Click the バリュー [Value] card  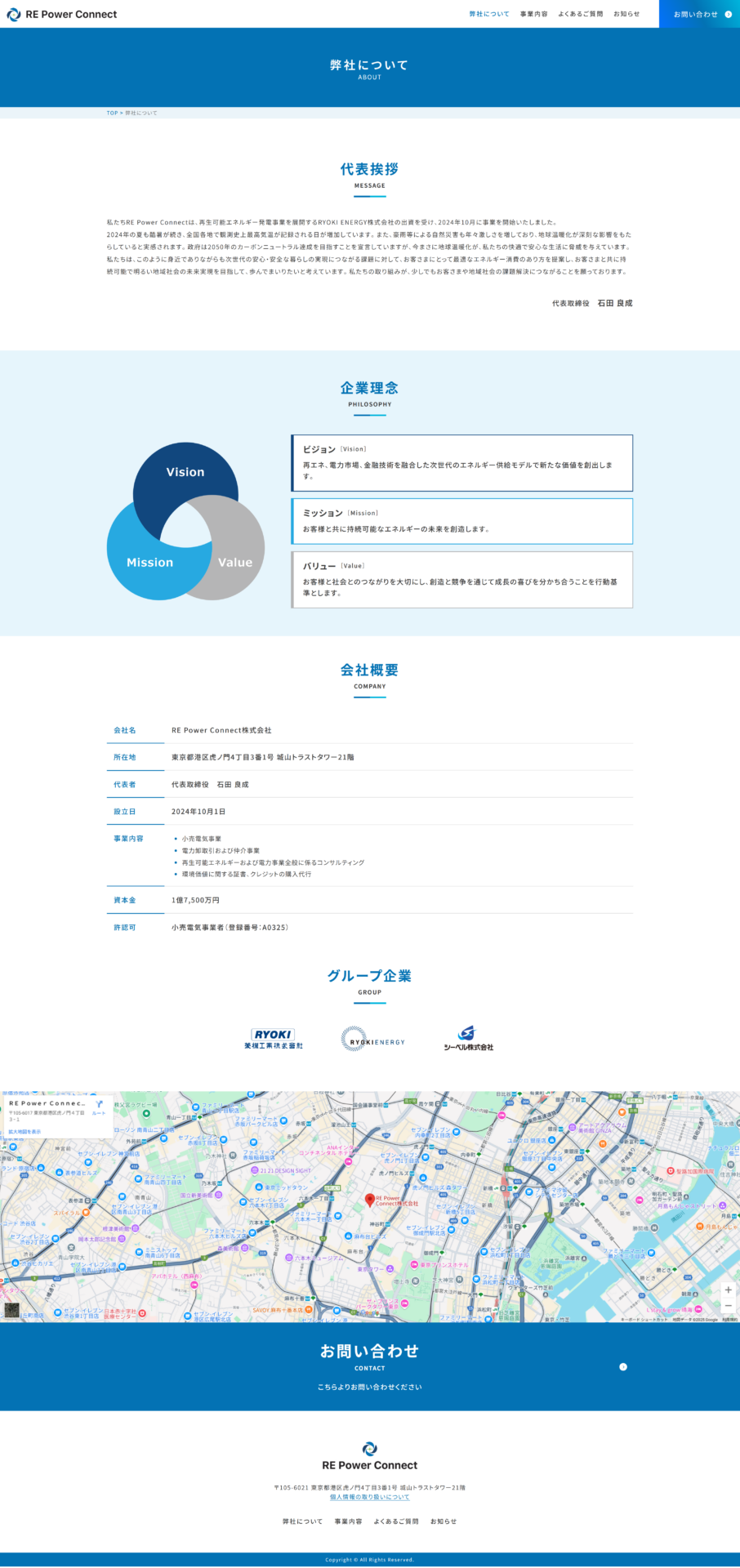click(x=461, y=580)
